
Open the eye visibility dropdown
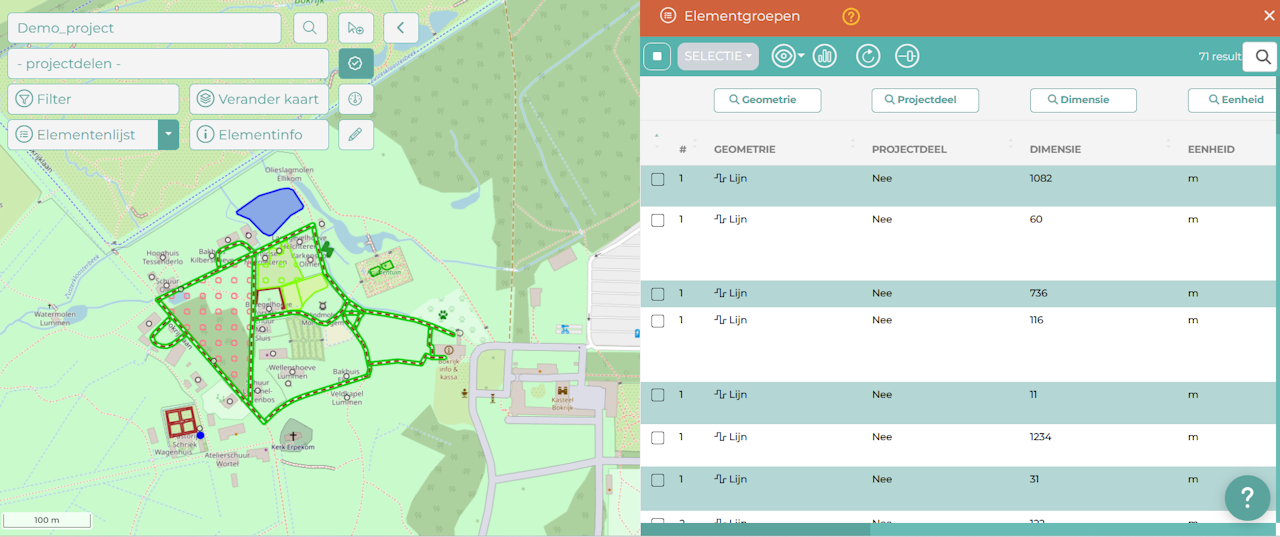click(788, 56)
